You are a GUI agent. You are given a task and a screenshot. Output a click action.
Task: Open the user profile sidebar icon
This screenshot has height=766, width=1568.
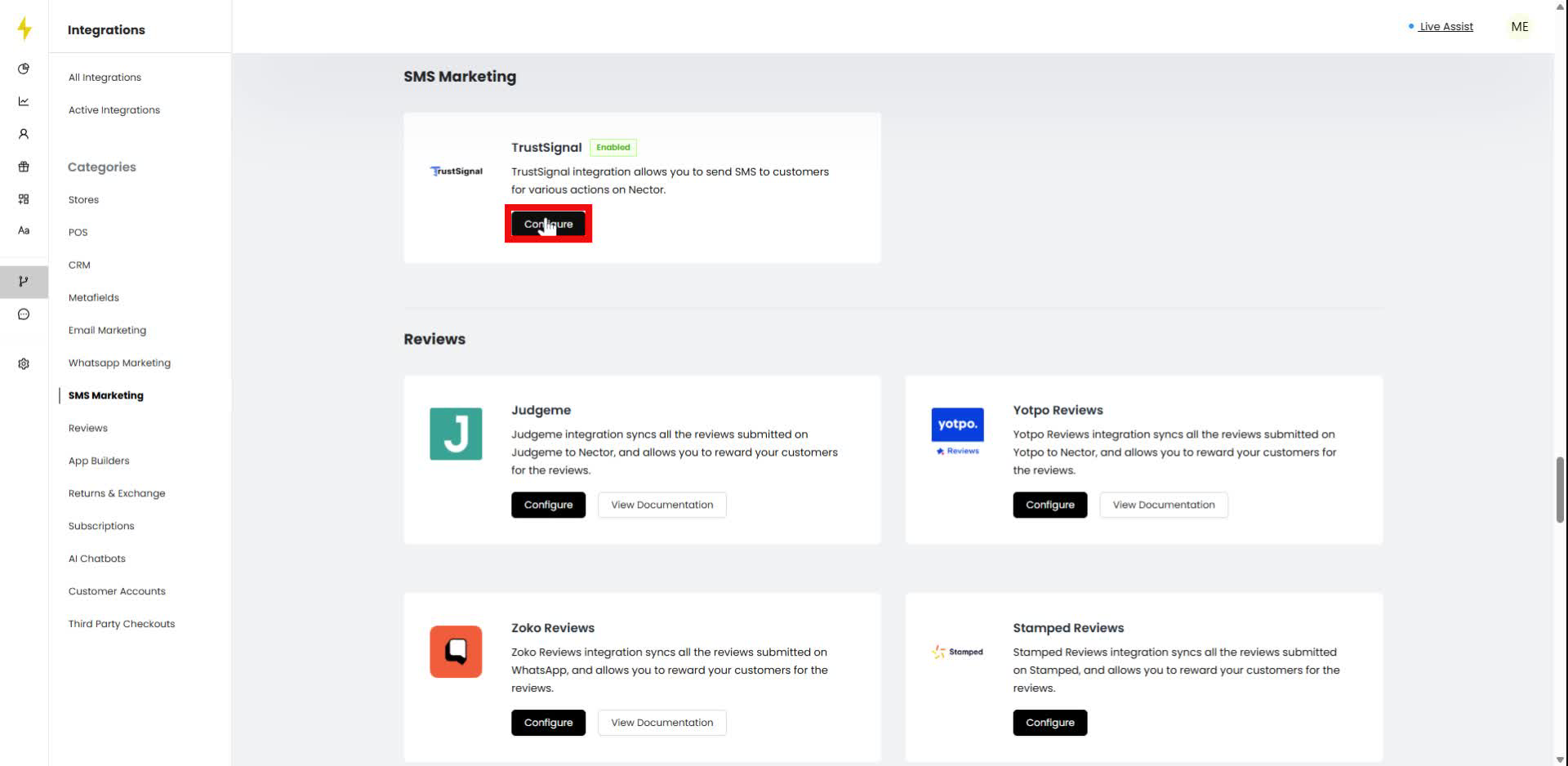(24, 134)
